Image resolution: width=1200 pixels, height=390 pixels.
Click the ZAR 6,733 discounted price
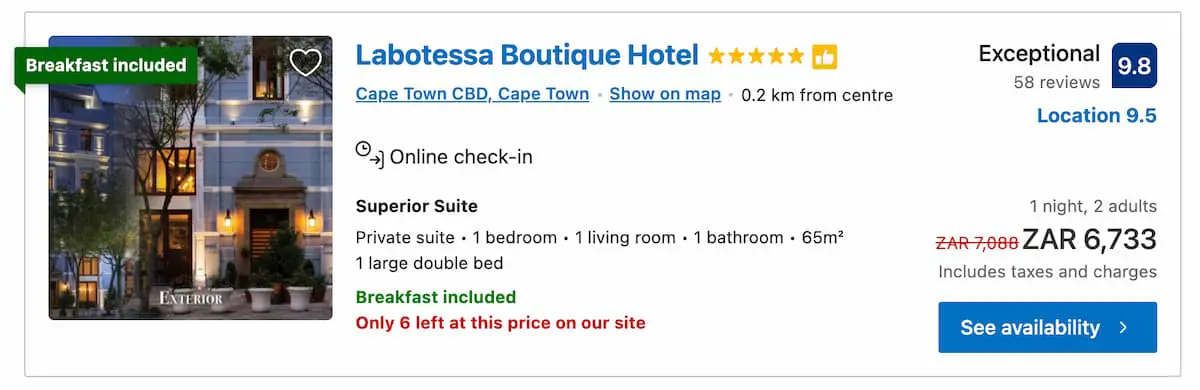point(1089,240)
